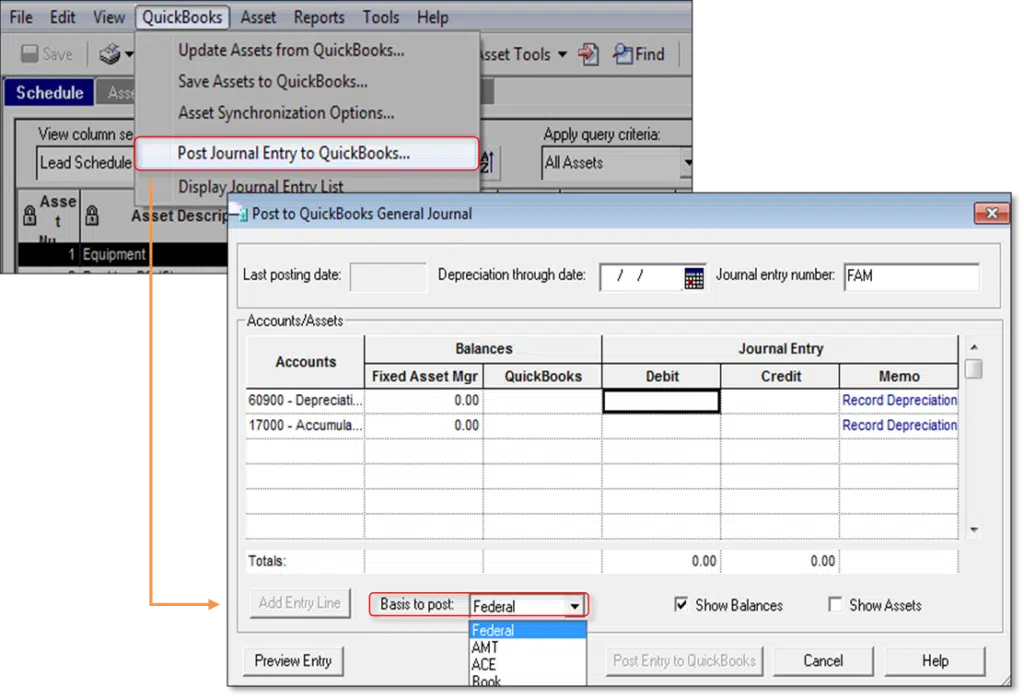Image resolution: width=1024 pixels, height=699 pixels.
Task: Open the Help menu
Action: pos(432,17)
